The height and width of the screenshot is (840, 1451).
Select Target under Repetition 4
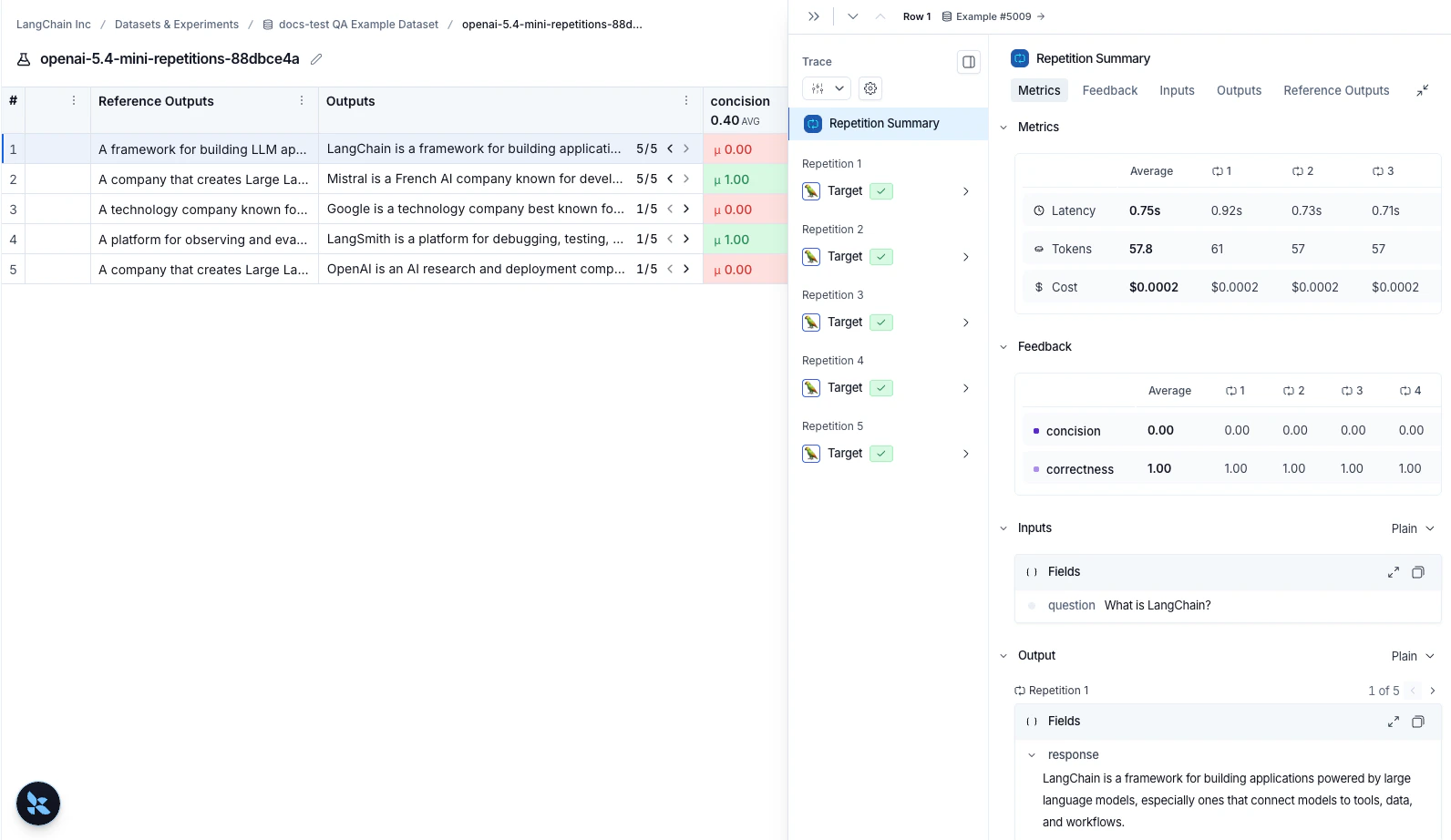(844, 388)
